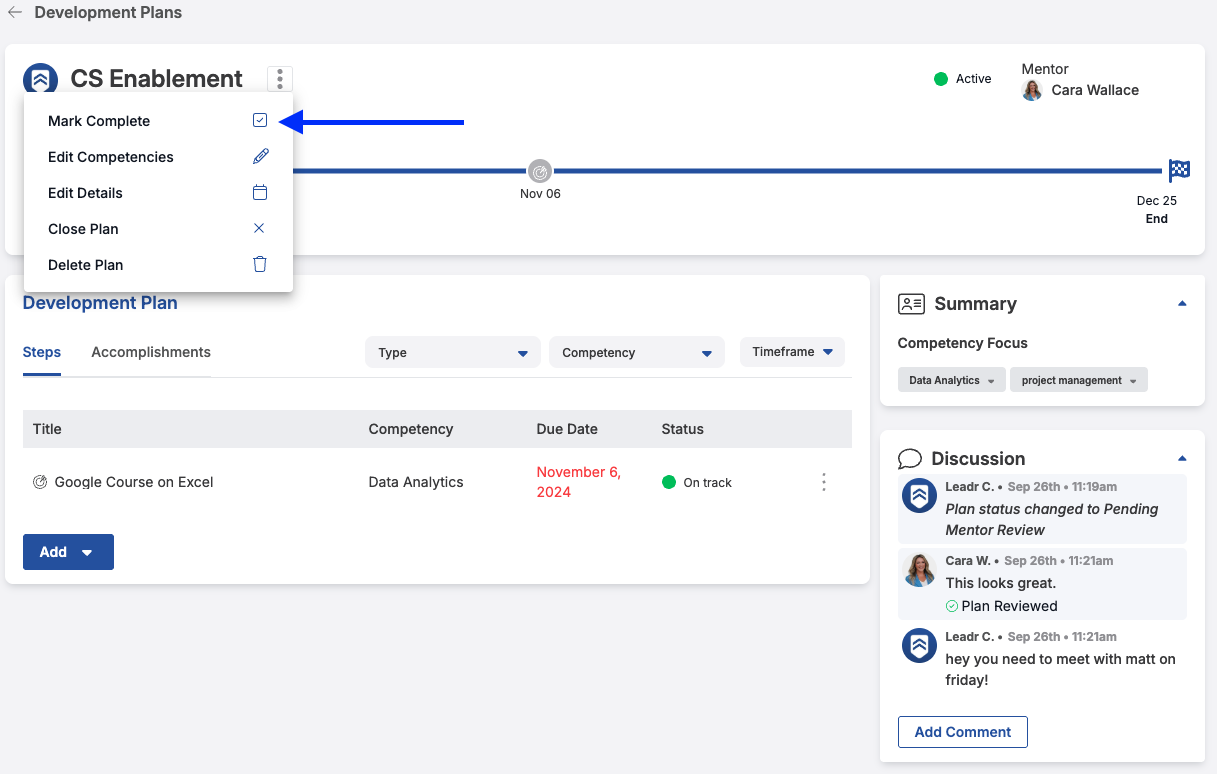The image size is (1217, 774).
Task: Click the Nov 06 timeline milestone marker
Action: click(x=540, y=171)
